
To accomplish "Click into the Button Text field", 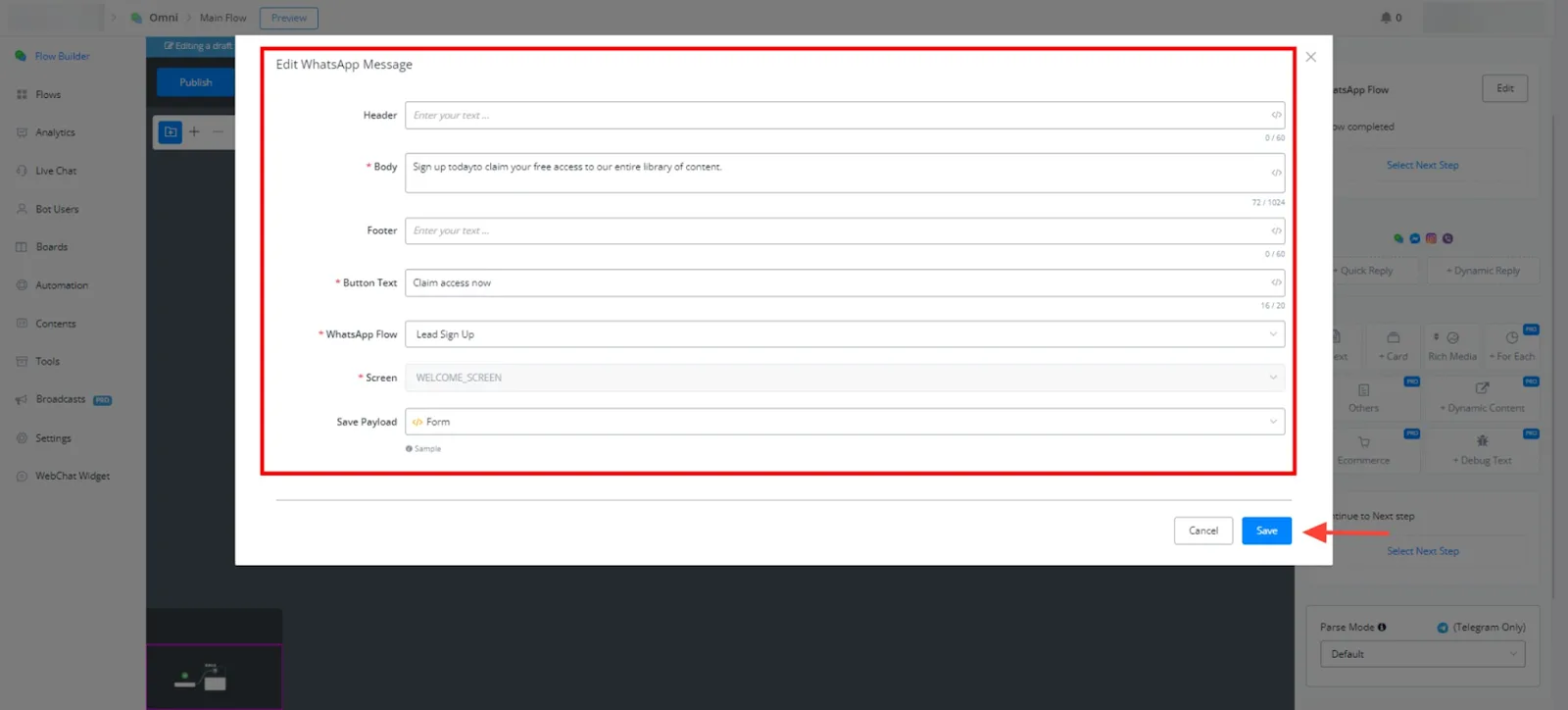I will (x=845, y=282).
